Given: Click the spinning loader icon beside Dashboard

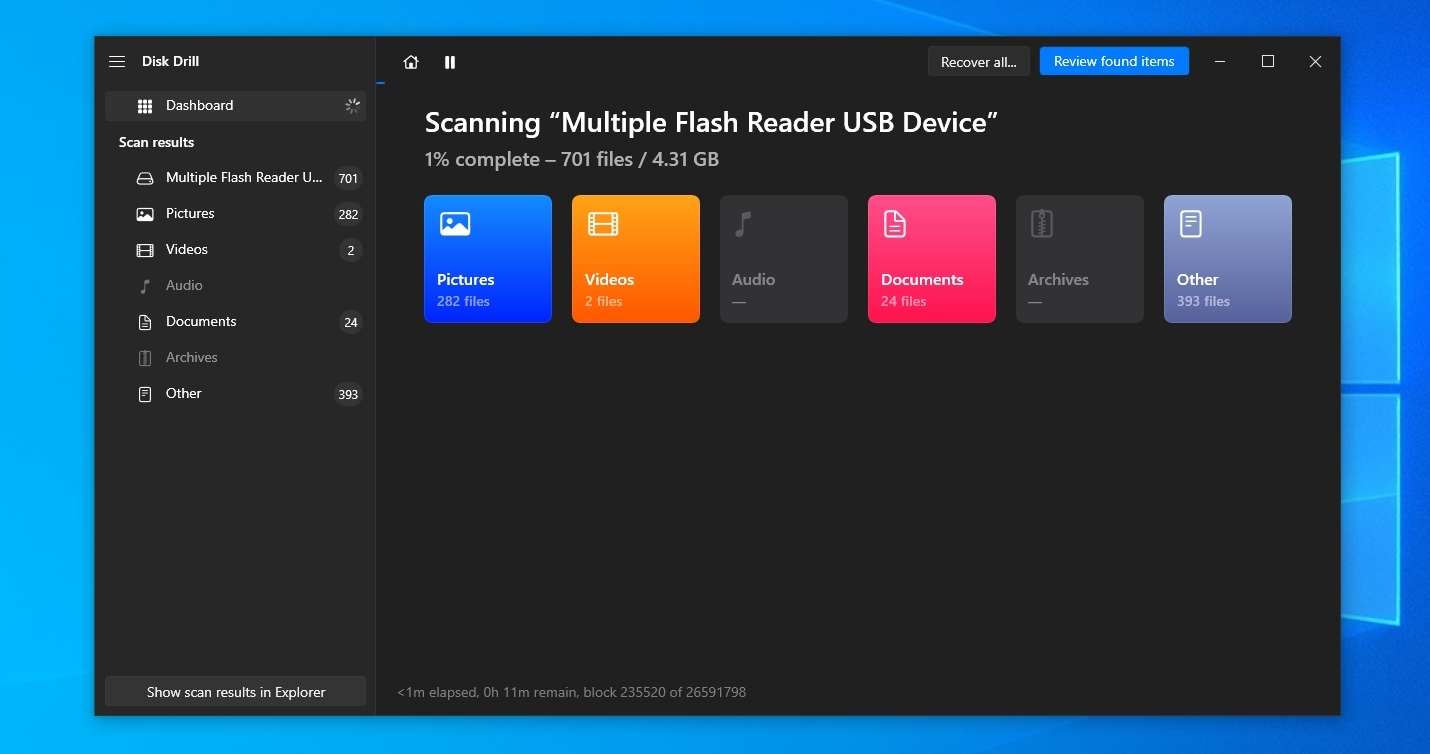Looking at the screenshot, I should tap(352, 106).
